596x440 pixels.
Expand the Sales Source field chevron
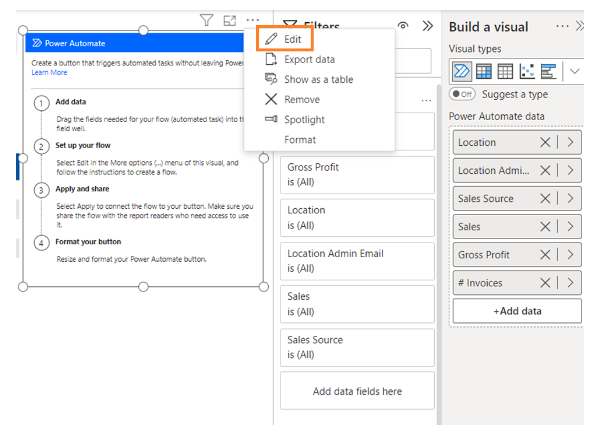570,199
